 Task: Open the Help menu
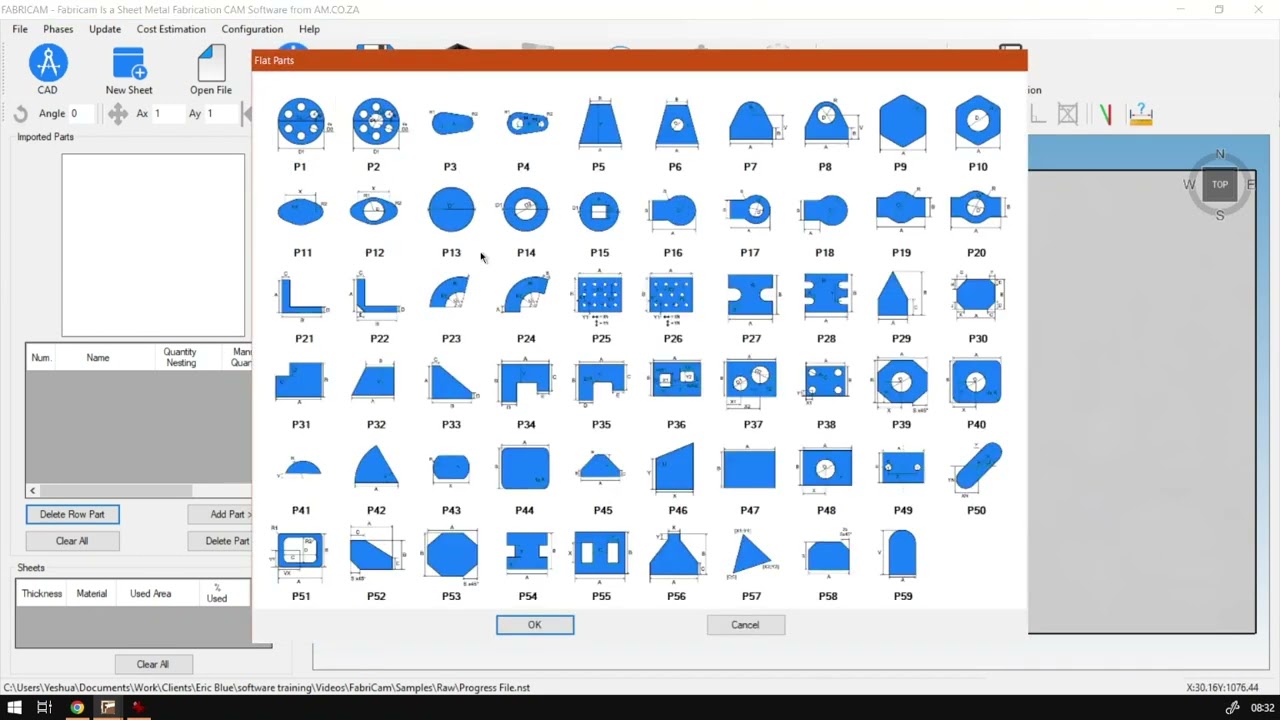[309, 29]
